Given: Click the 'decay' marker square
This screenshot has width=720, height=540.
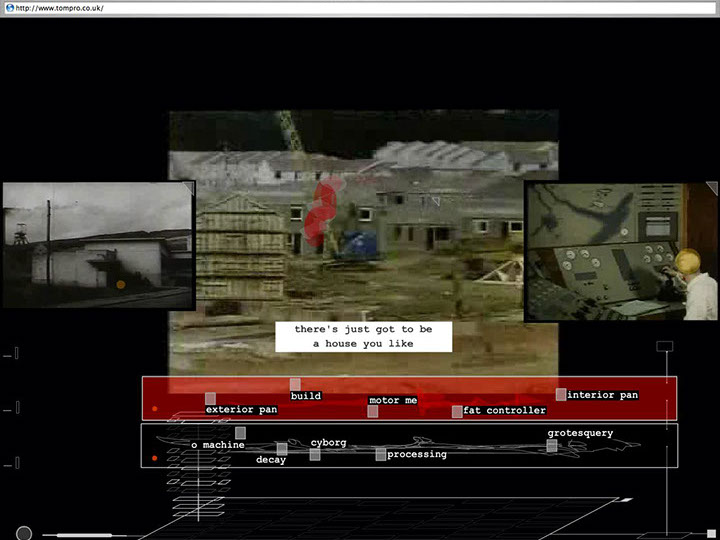Looking at the screenshot, I should coord(282,448).
